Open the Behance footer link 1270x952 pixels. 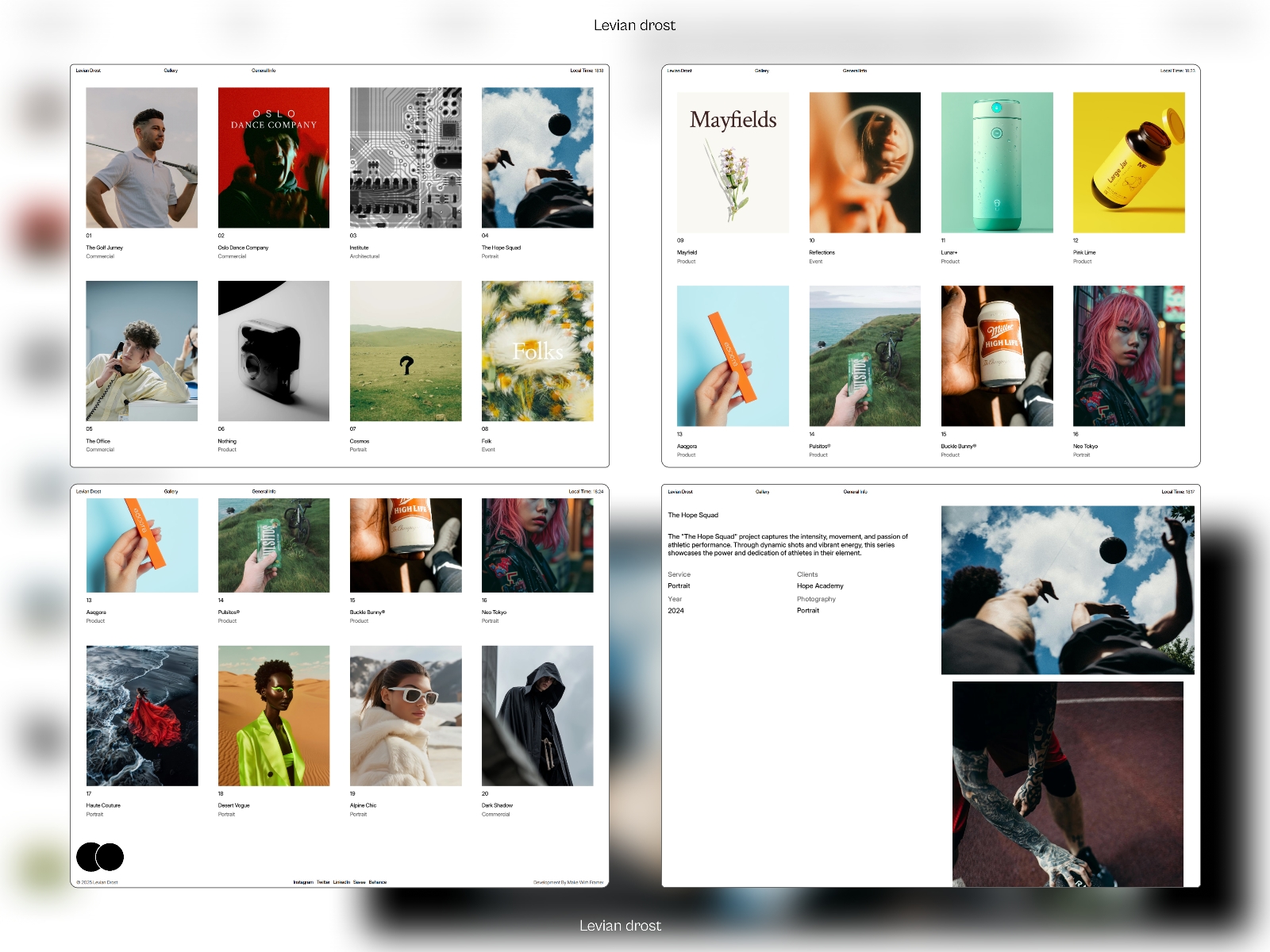[378, 882]
